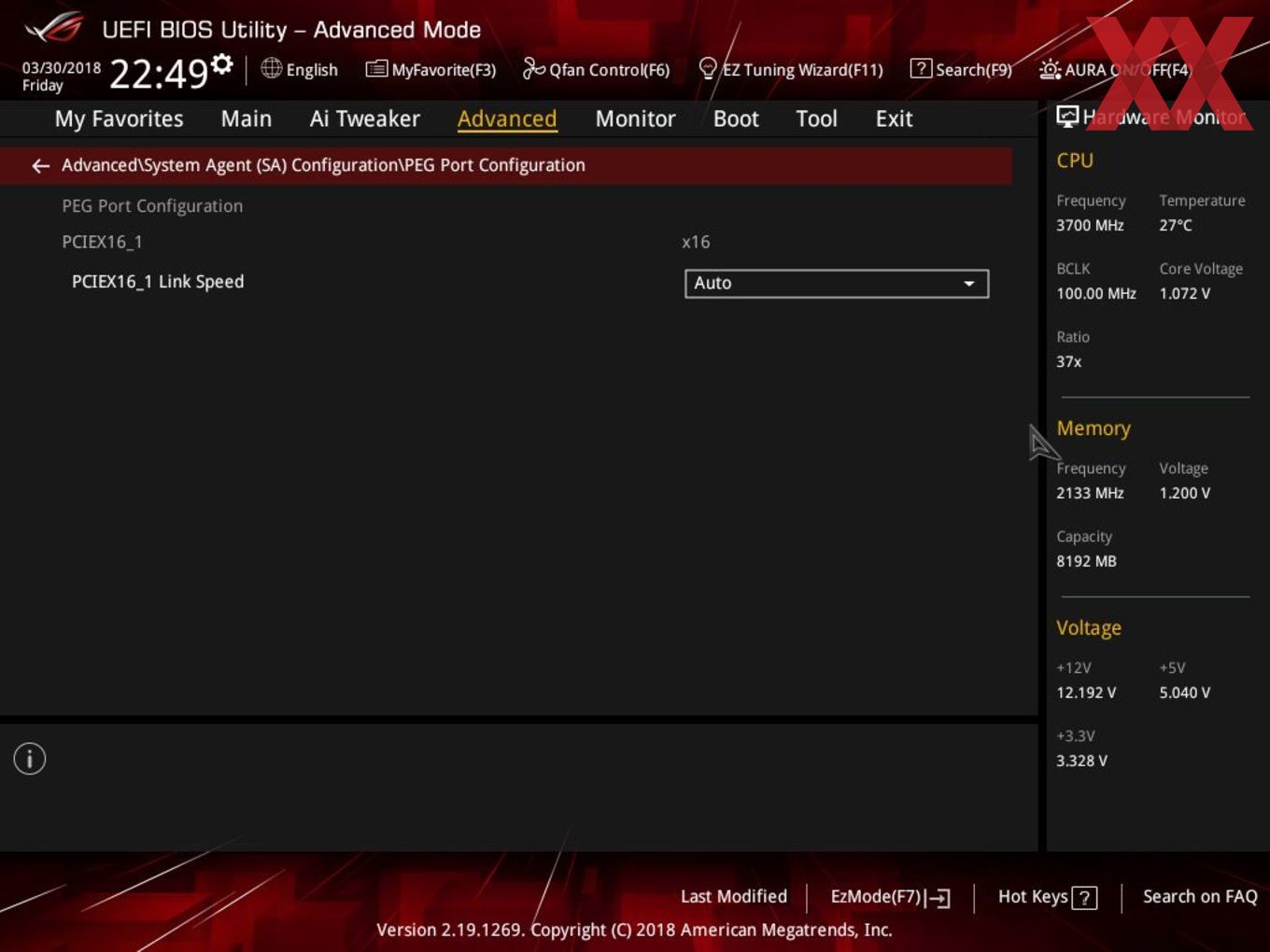This screenshot has height=952, width=1270.
Task: Switch to EzMode(F7)
Action: 890,897
